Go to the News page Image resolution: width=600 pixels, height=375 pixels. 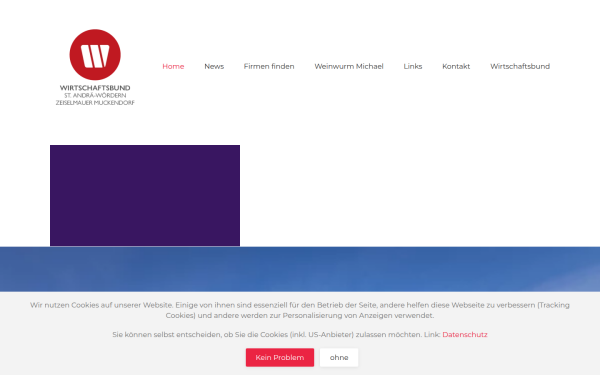(x=214, y=66)
